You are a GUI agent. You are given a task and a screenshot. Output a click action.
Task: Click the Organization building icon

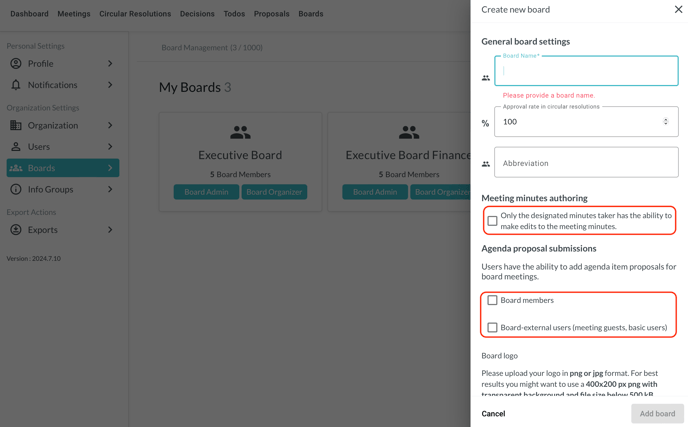16,126
